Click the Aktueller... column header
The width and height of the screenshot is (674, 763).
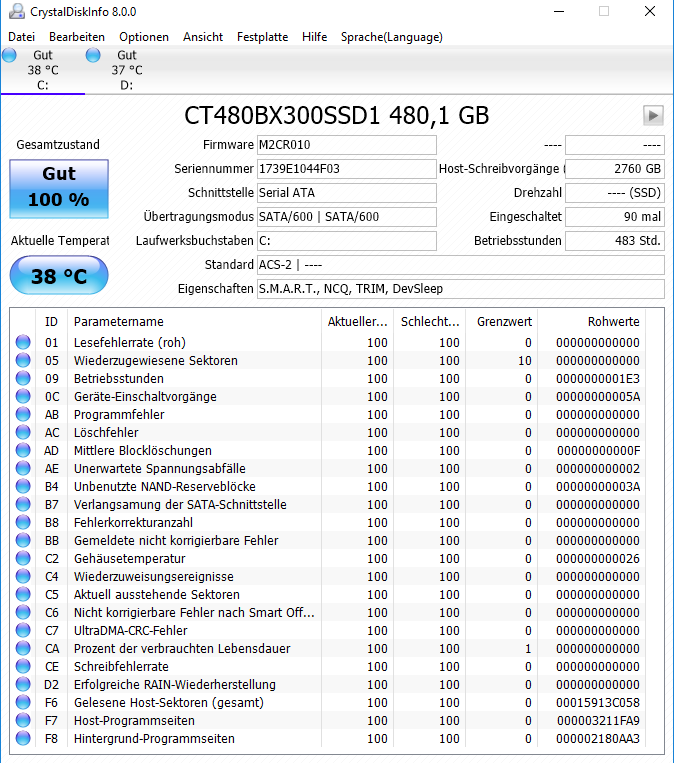357,322
